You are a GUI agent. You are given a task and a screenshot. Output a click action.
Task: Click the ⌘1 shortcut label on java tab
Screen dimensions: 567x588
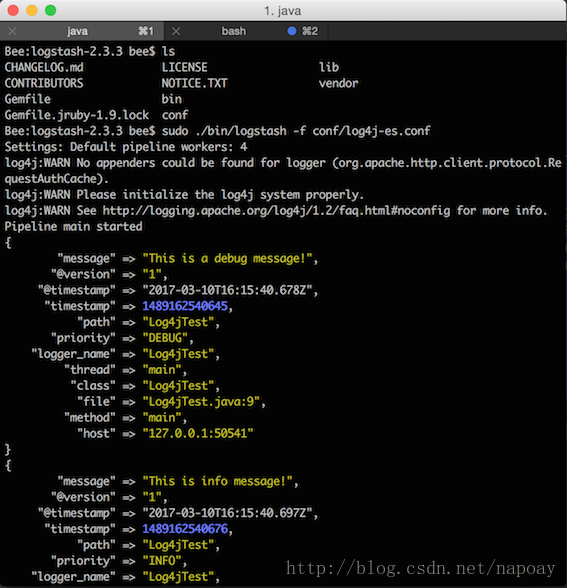146,31
